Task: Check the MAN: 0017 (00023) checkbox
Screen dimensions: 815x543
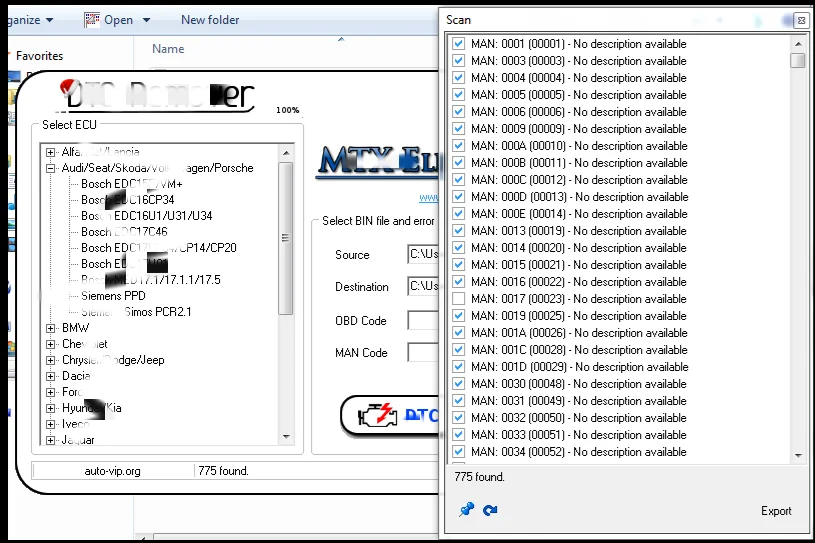Action: point(458,299)
